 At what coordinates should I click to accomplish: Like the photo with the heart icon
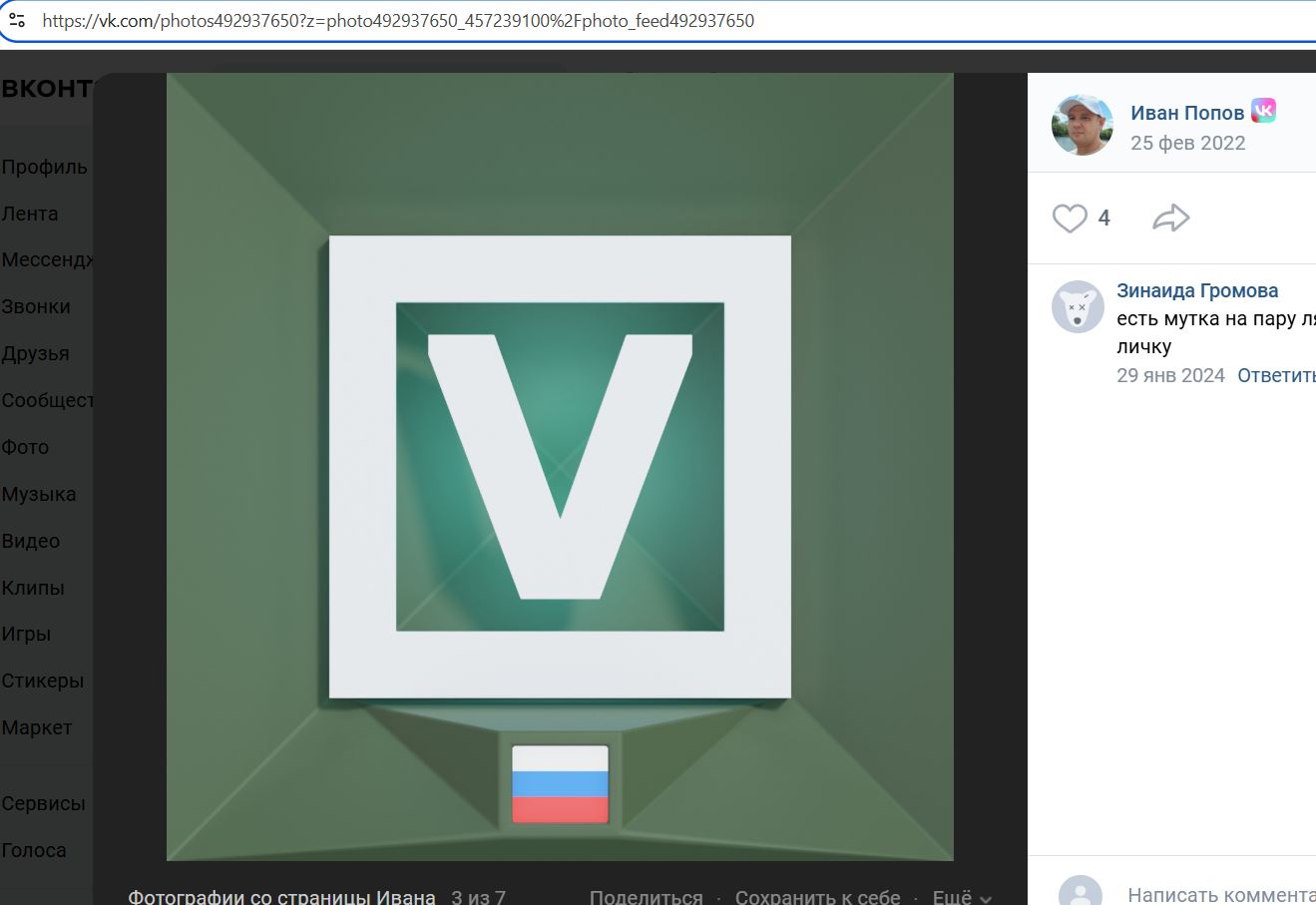(x=1070, y=219)
